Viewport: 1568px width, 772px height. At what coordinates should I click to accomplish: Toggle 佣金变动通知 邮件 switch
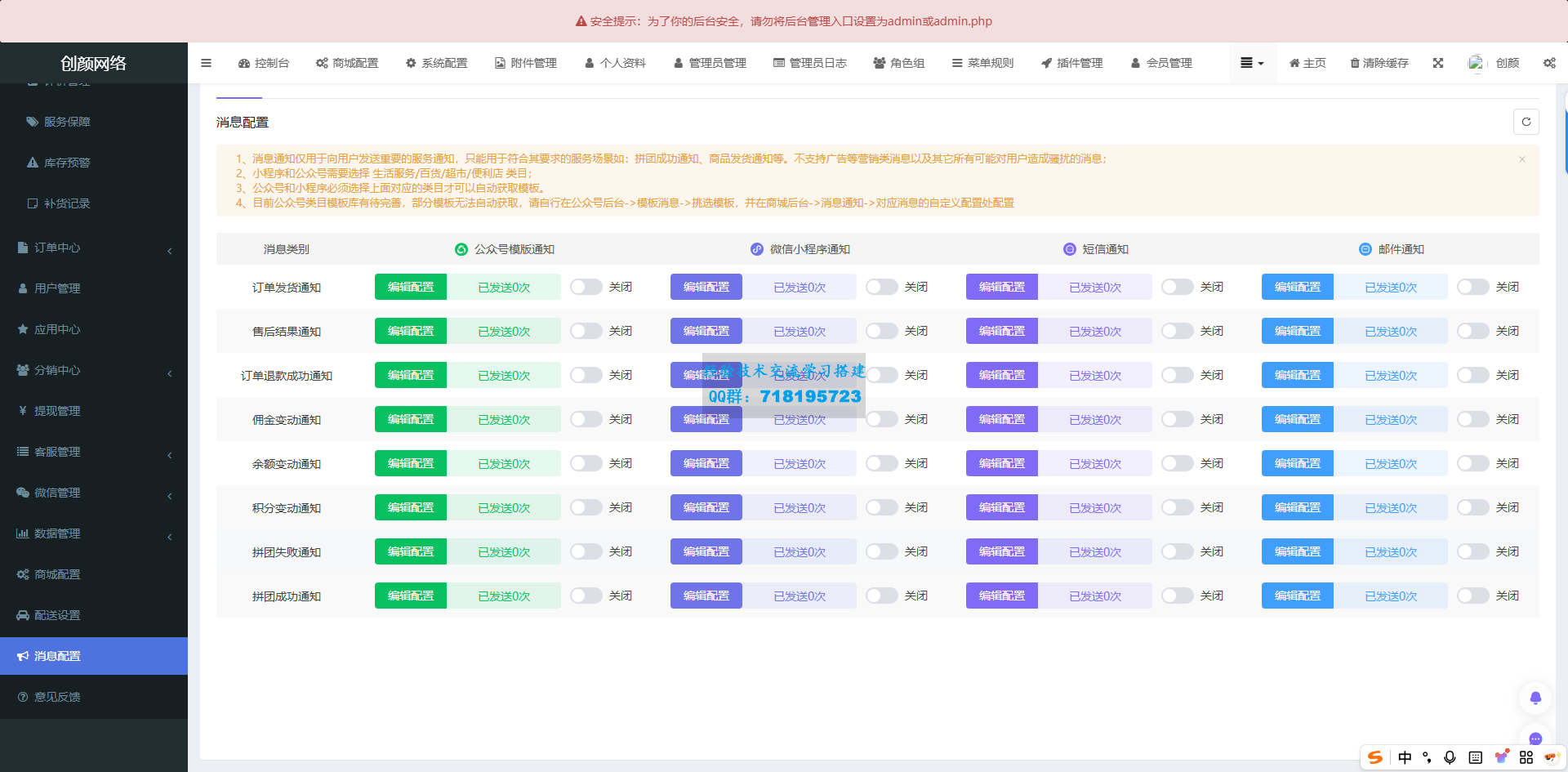tap(1472, 419)
